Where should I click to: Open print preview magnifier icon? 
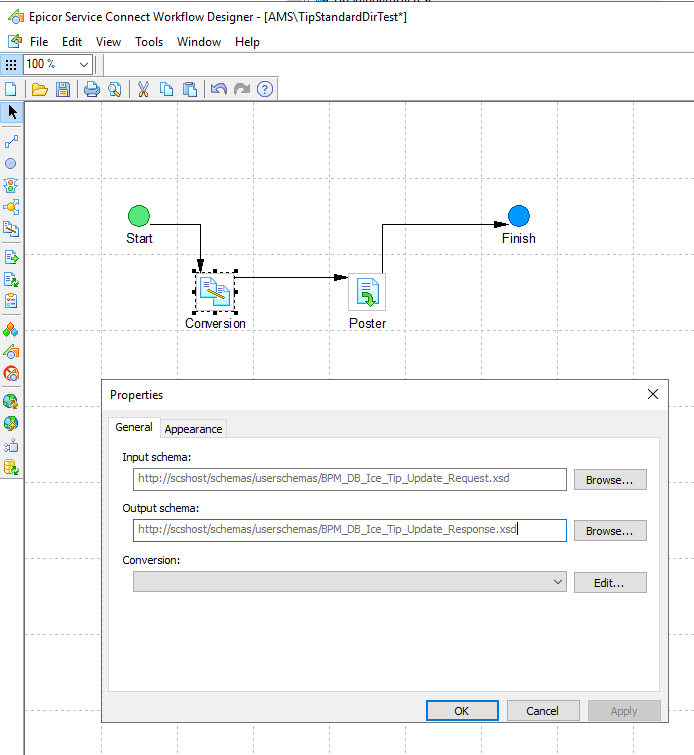click(115, 90)
